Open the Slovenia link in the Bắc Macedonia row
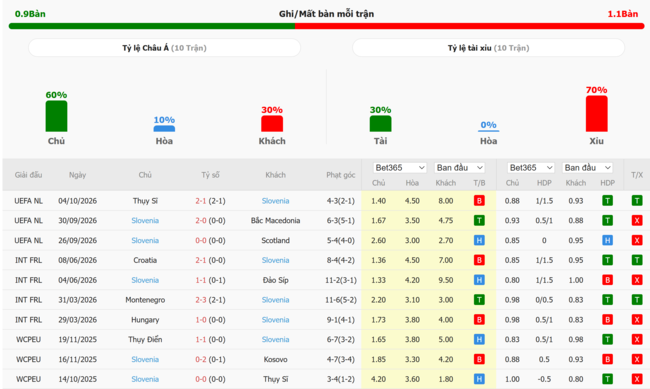 tap(145, 220)
